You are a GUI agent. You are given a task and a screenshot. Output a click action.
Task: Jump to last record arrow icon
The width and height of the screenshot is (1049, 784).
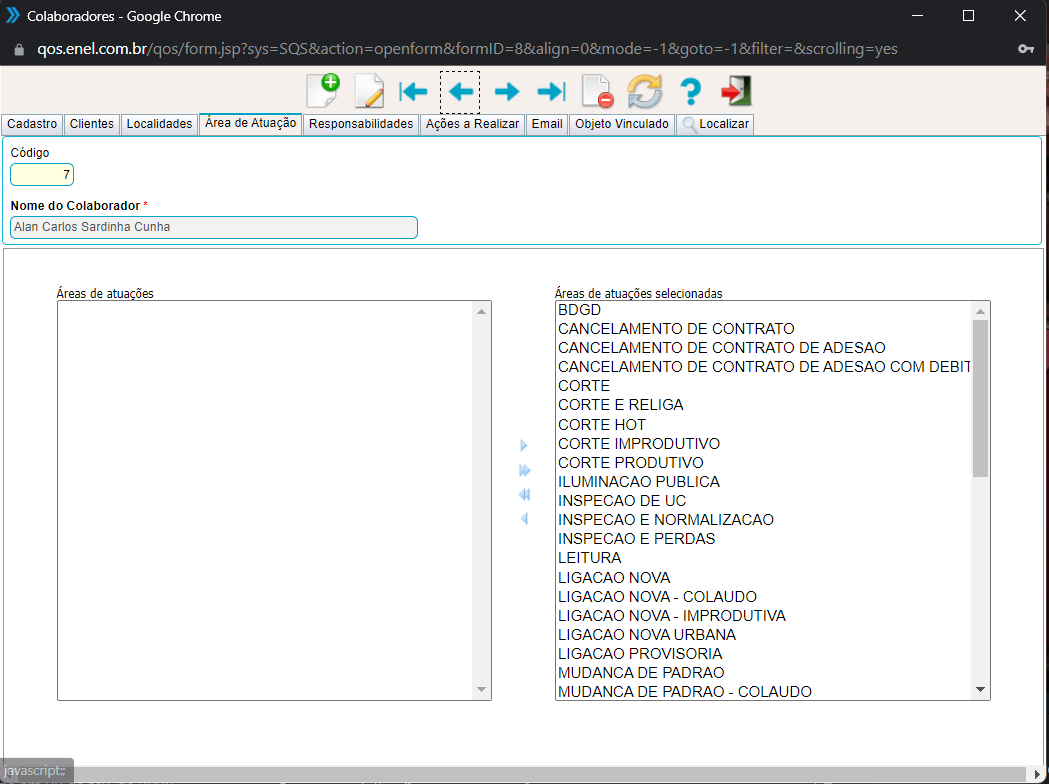(551, 92)
